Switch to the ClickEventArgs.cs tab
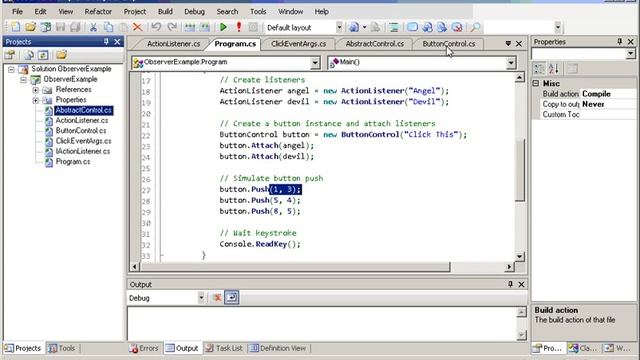The width and height of the screenshot is (640, 360). (298, 44)
